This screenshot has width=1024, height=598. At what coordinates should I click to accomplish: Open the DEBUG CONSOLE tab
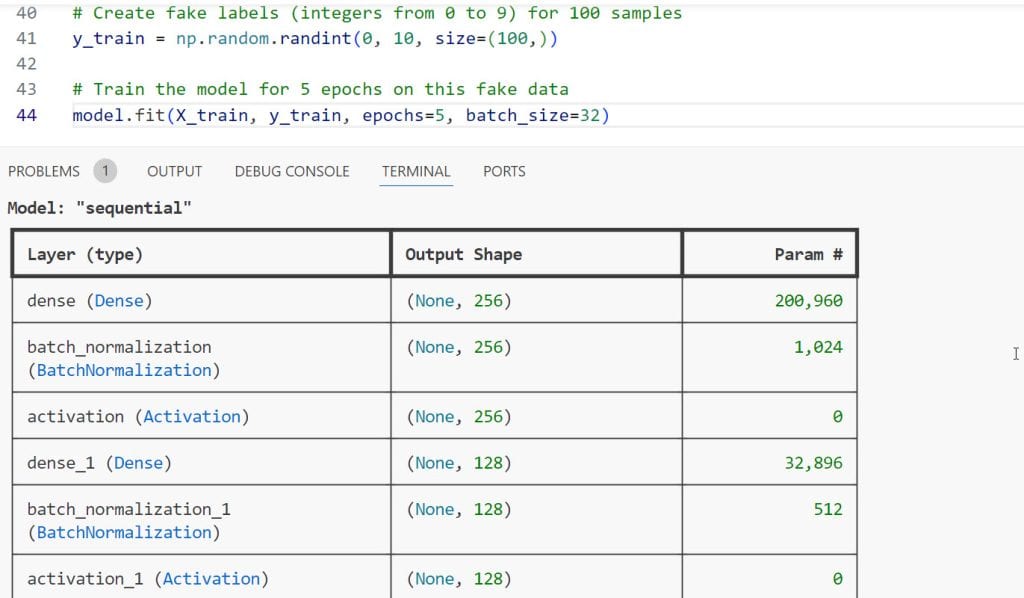point(292,171)
